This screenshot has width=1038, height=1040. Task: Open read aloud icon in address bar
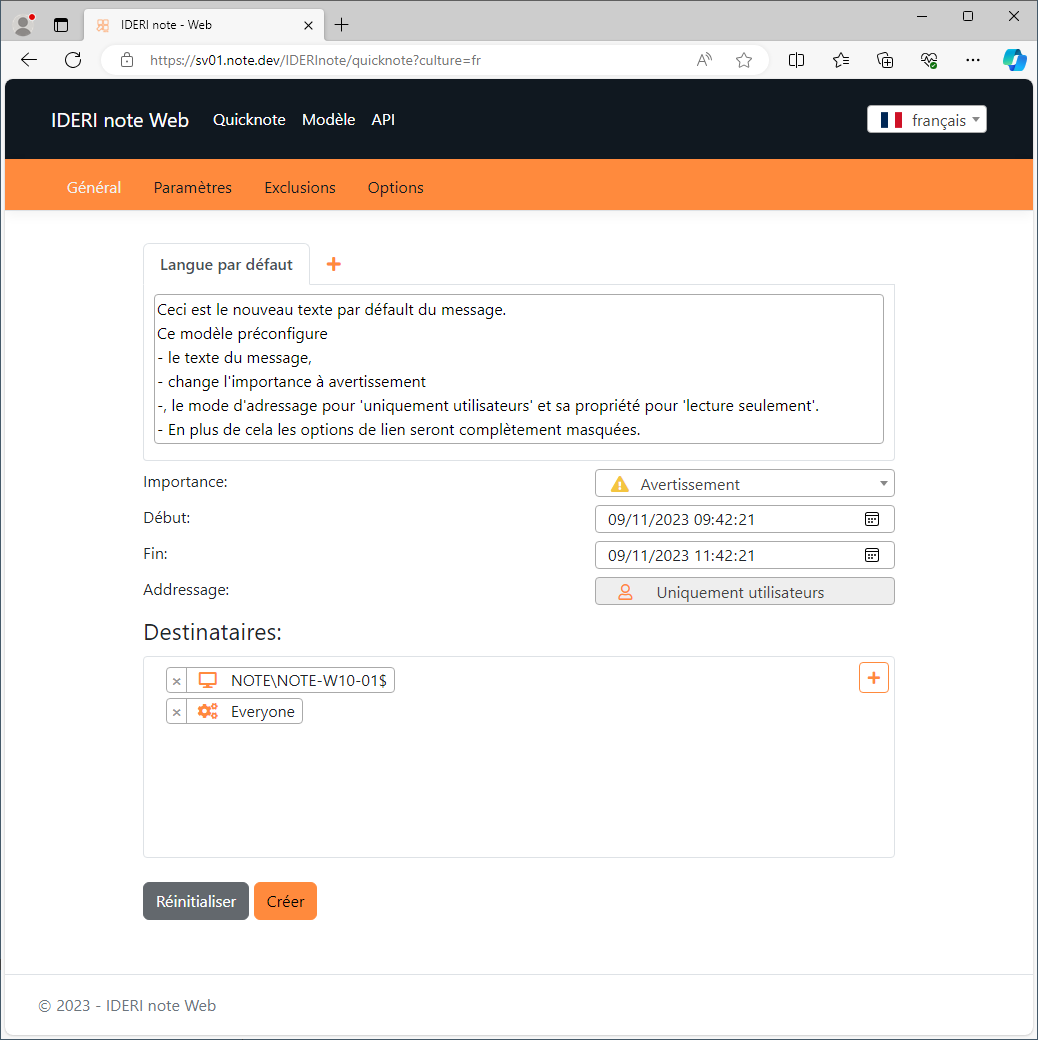(x=704, y=60)
